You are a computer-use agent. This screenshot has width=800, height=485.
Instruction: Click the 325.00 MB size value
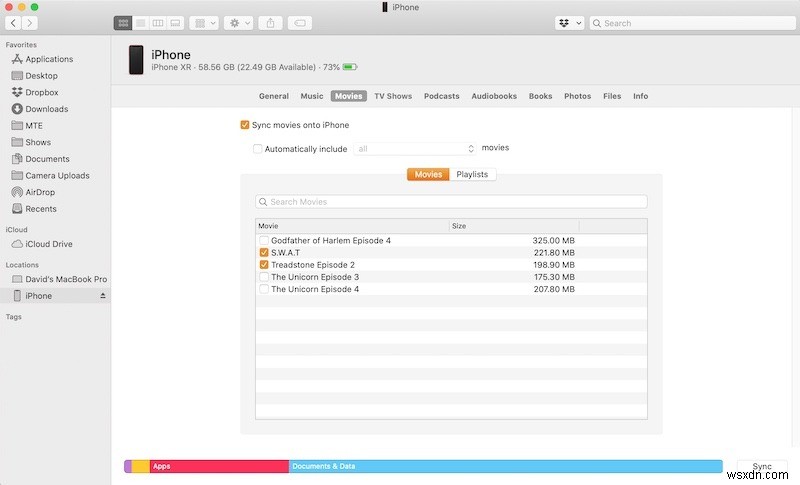[554, 240]
